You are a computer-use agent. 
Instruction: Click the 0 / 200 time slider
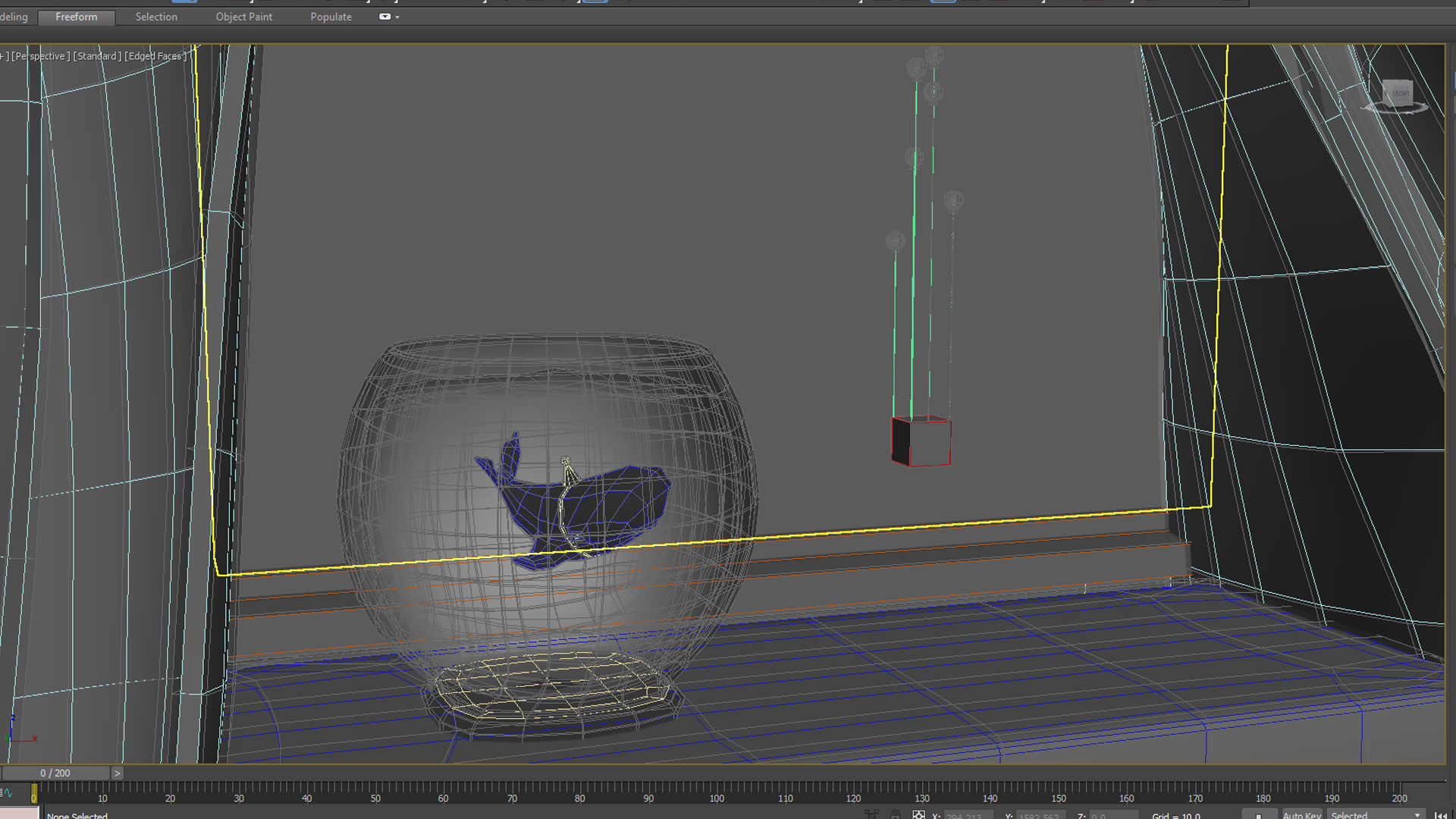[55, 773]
